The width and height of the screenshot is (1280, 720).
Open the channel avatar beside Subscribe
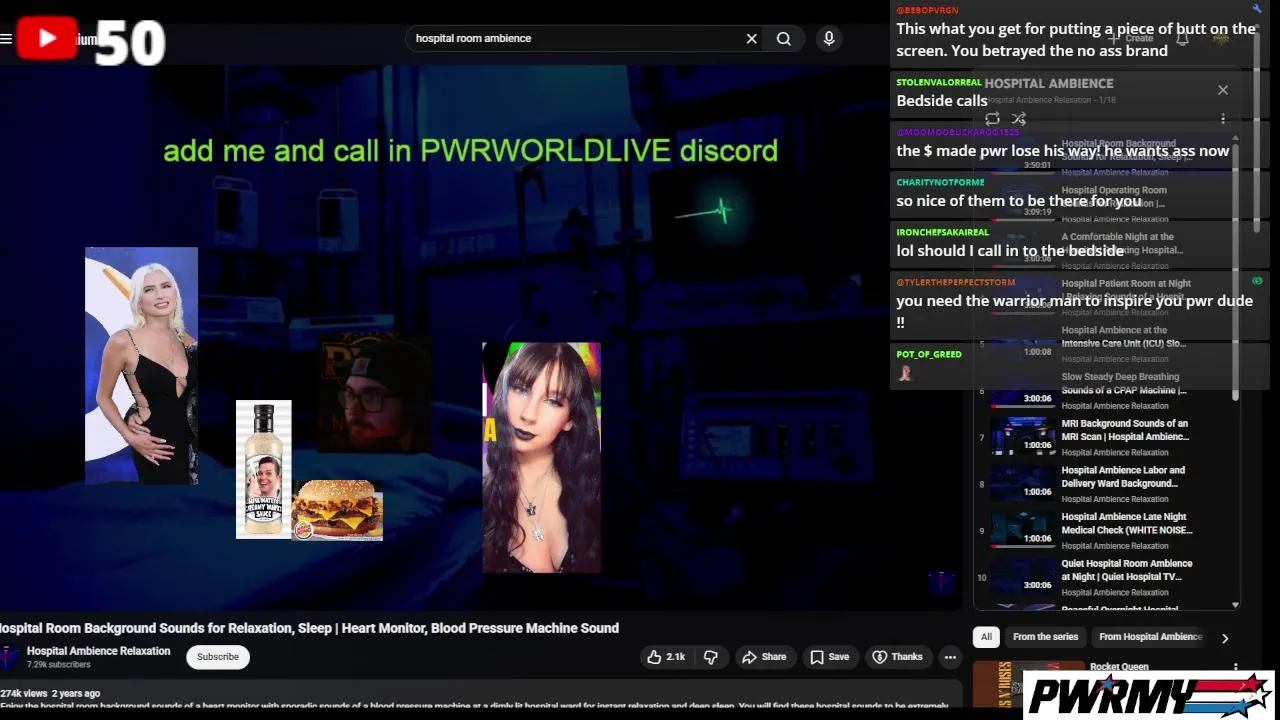coord(9,657)
